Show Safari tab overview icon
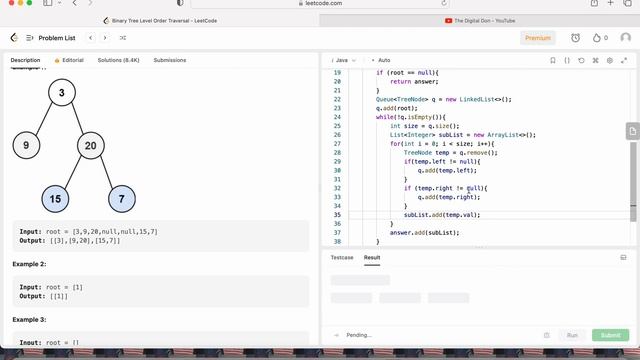 627,3
